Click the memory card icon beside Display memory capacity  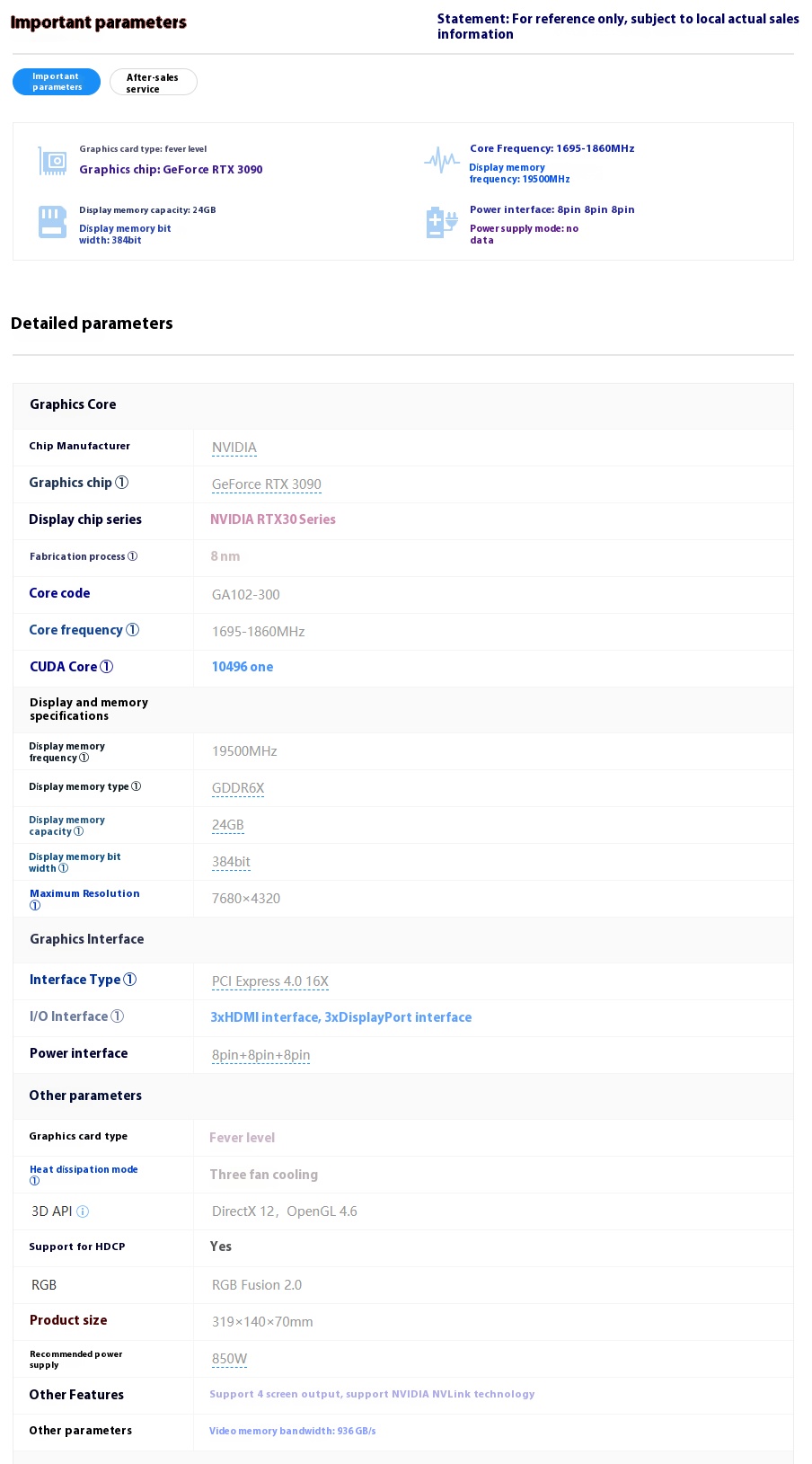pos(52,222)
